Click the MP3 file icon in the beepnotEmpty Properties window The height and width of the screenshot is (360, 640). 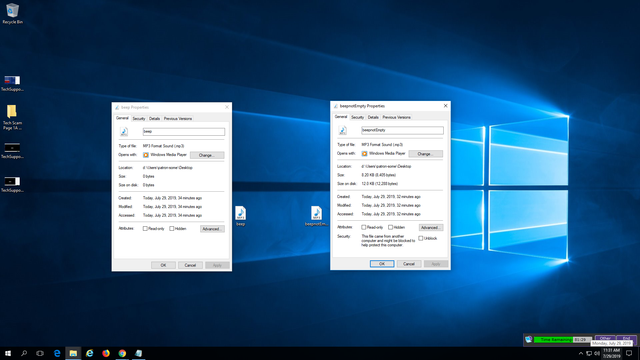(343, 130)
